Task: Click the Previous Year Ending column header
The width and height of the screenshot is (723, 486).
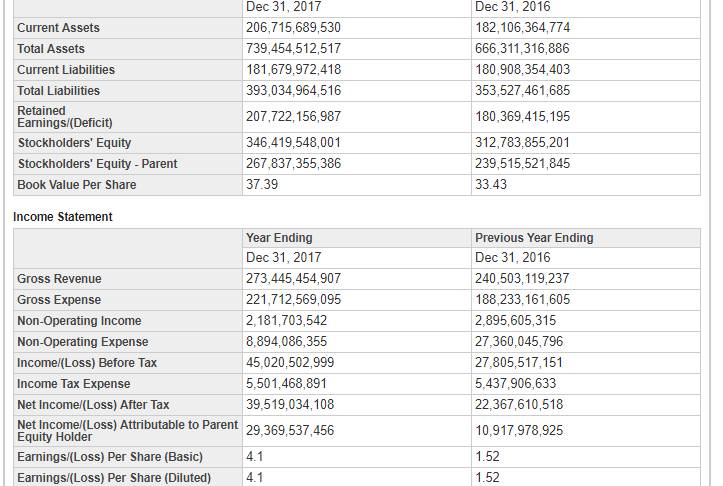Action: (534, 238)
